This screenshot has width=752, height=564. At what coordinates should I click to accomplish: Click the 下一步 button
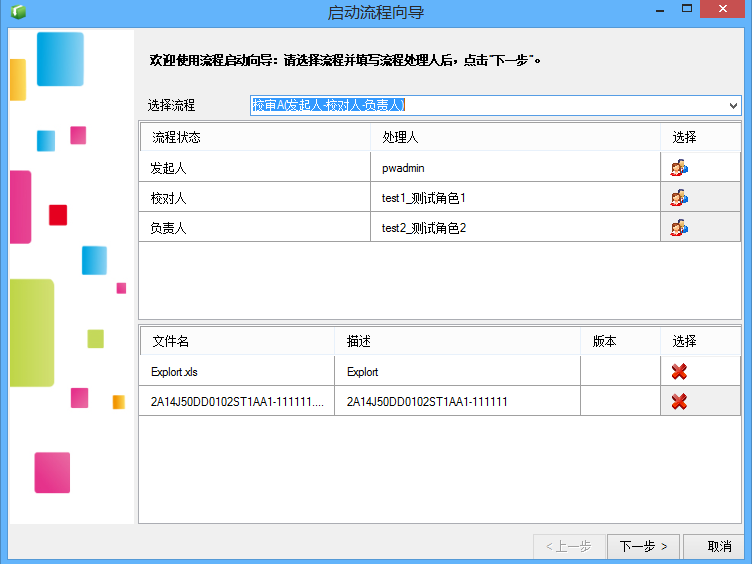pyautogui.click(x=642, y=546)
